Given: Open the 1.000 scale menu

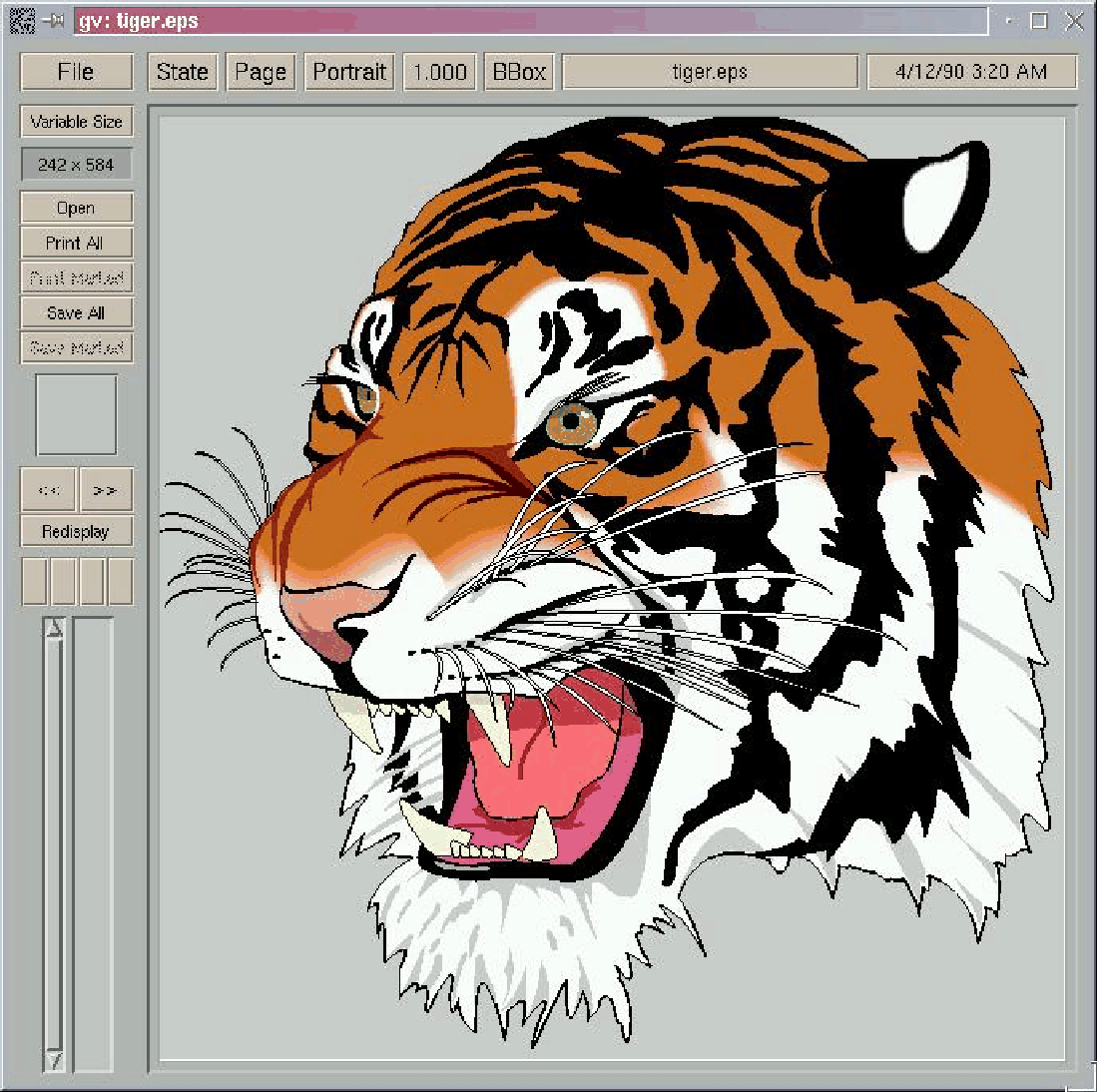Looking at the screenshot, I should coord(439,71).
